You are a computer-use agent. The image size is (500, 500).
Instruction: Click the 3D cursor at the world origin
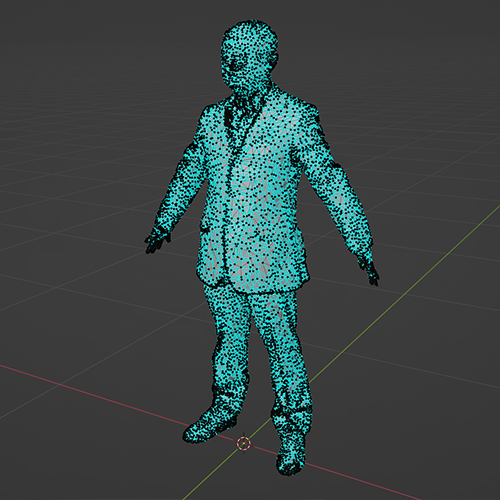point(244,443)
